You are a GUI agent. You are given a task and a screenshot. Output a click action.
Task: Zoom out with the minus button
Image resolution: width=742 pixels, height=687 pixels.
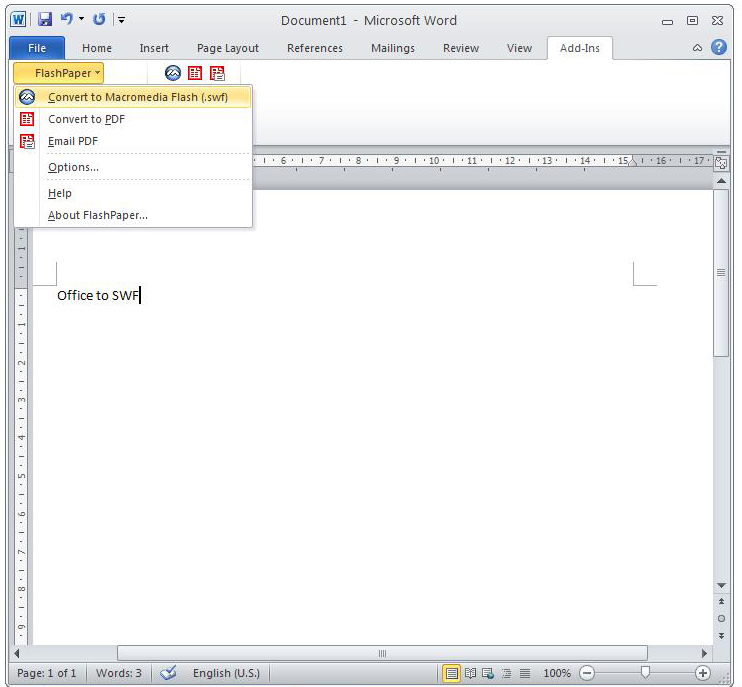586,673
